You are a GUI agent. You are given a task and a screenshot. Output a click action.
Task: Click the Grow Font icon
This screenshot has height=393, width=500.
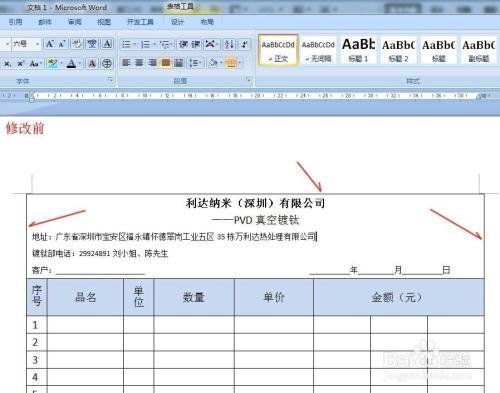click(50, 44)
